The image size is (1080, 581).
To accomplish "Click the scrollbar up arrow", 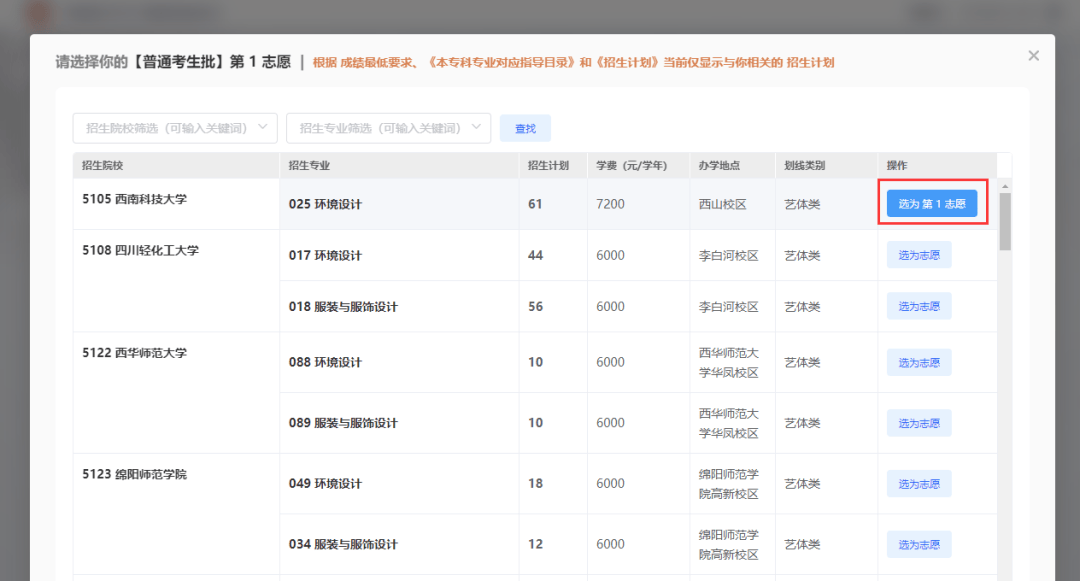I will coord(1005,185).
